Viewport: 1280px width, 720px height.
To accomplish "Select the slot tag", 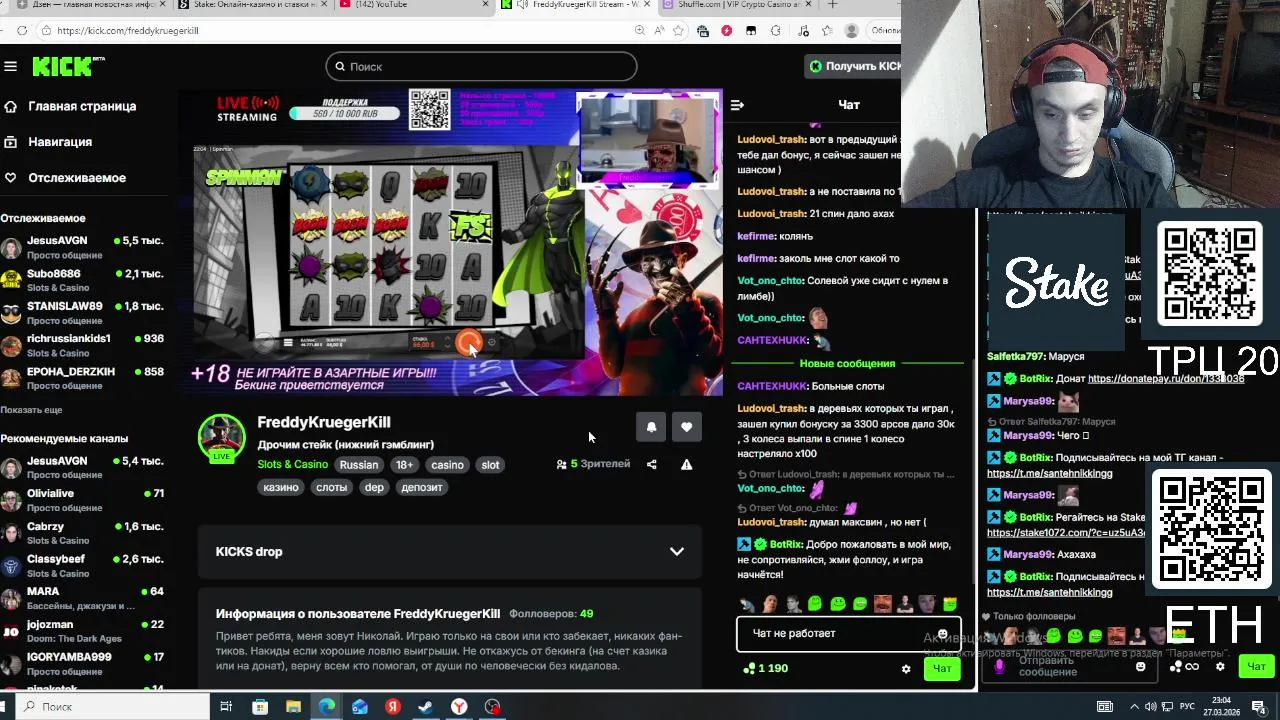I will click(490, 465).
